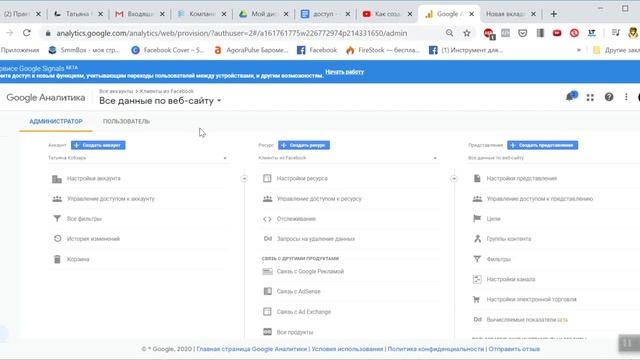Click the Ad Exchange linking icon
The width and height of the screenshot is (640, 360).
click(x=267, y=312)
